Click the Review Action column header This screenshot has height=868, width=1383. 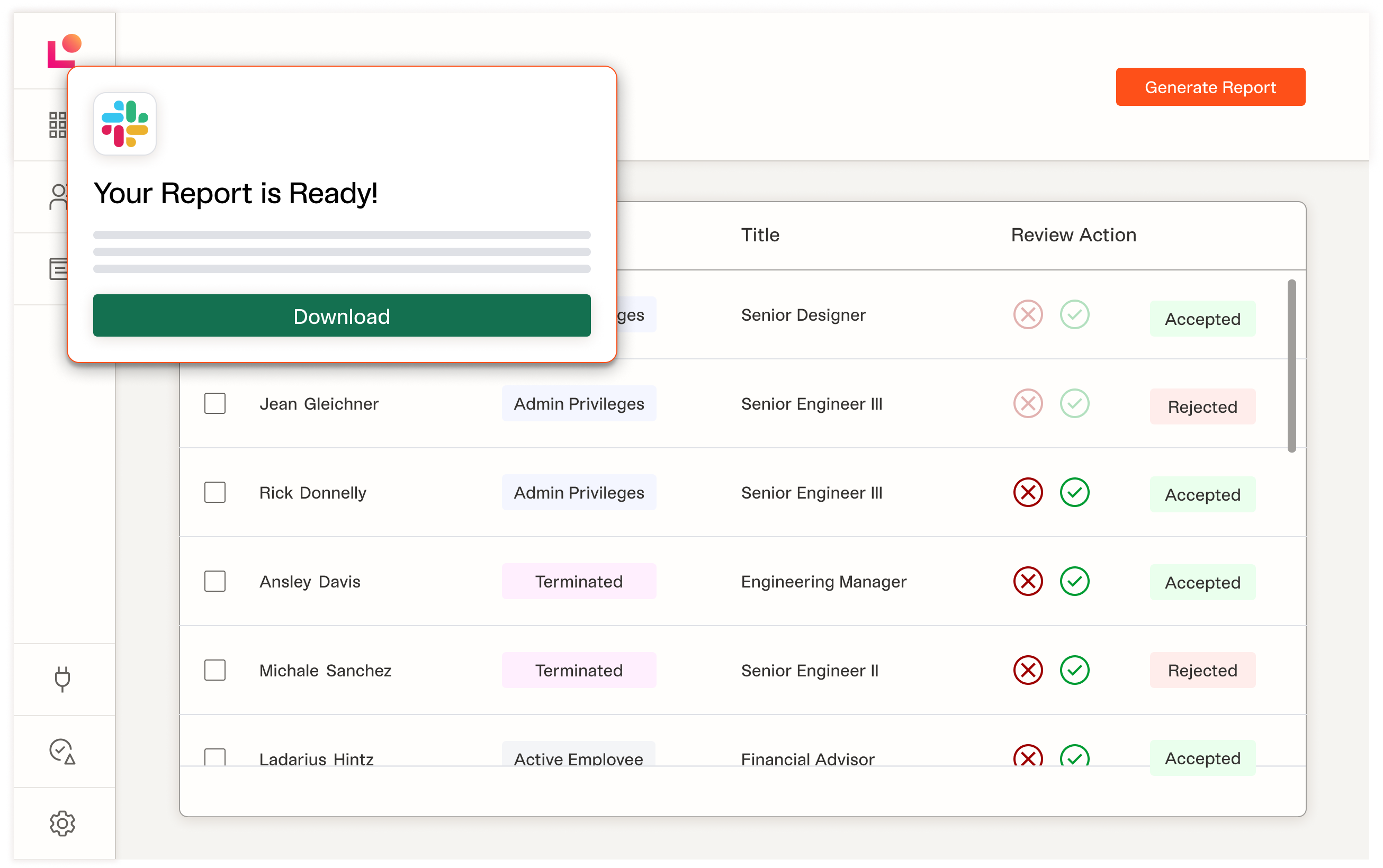point(1073,235)
